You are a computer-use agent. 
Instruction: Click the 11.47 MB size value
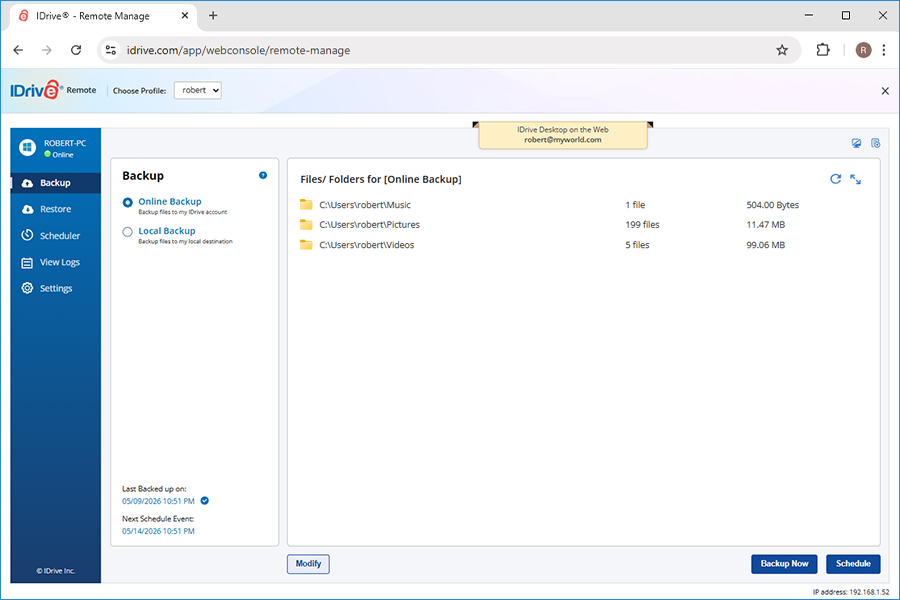pyautogui.click(x=766, y=225)
